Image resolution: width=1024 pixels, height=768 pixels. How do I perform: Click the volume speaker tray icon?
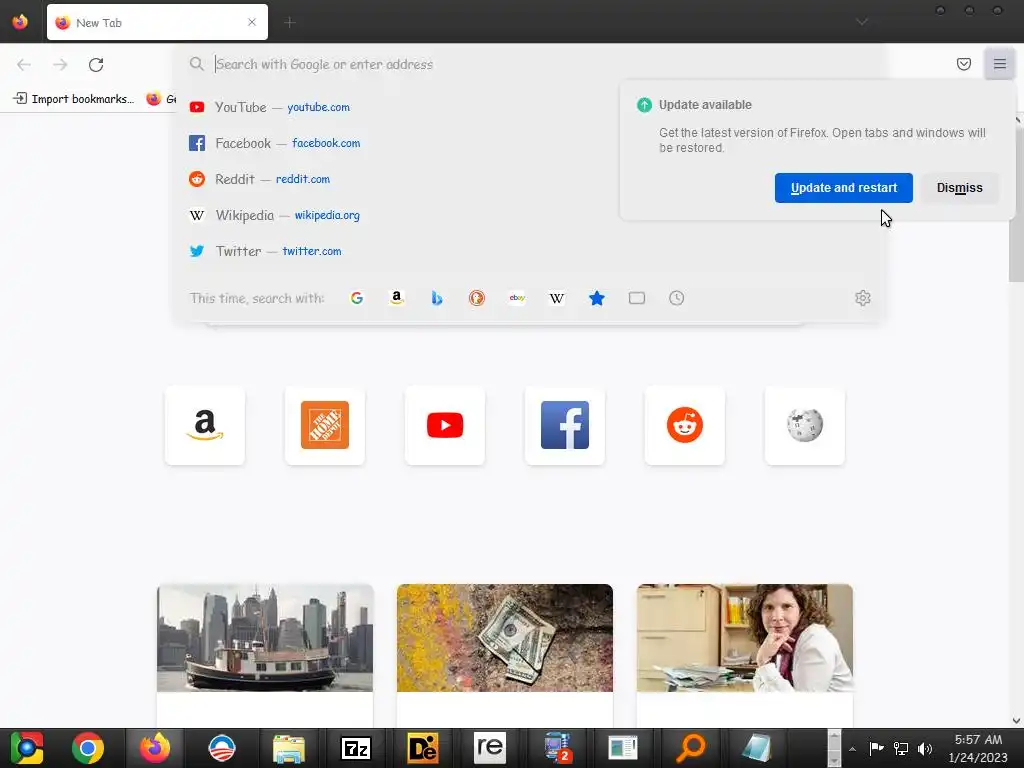click(x=925, y=748)
